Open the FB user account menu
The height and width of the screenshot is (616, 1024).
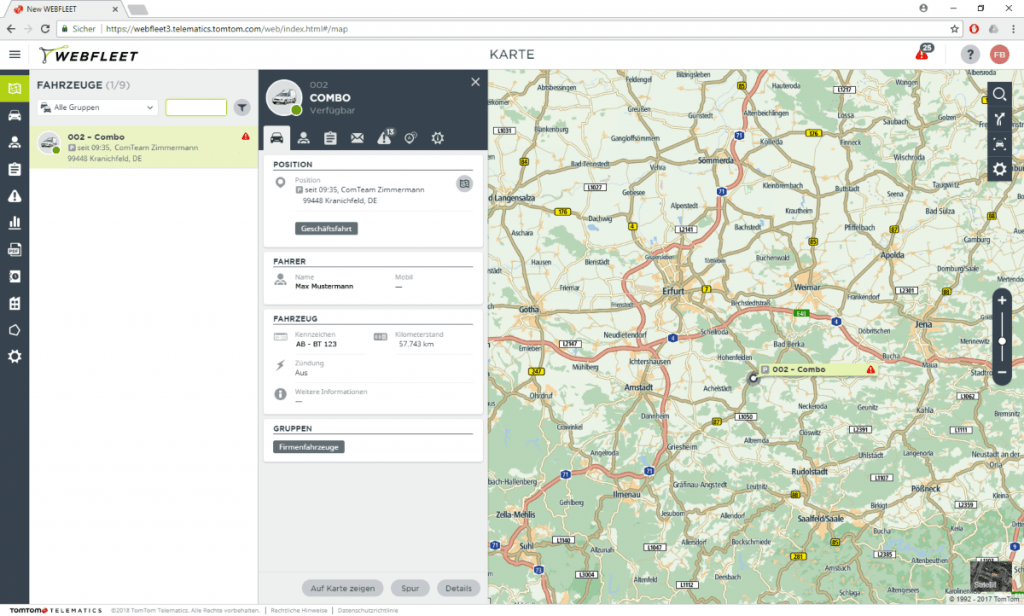[999, 55]
